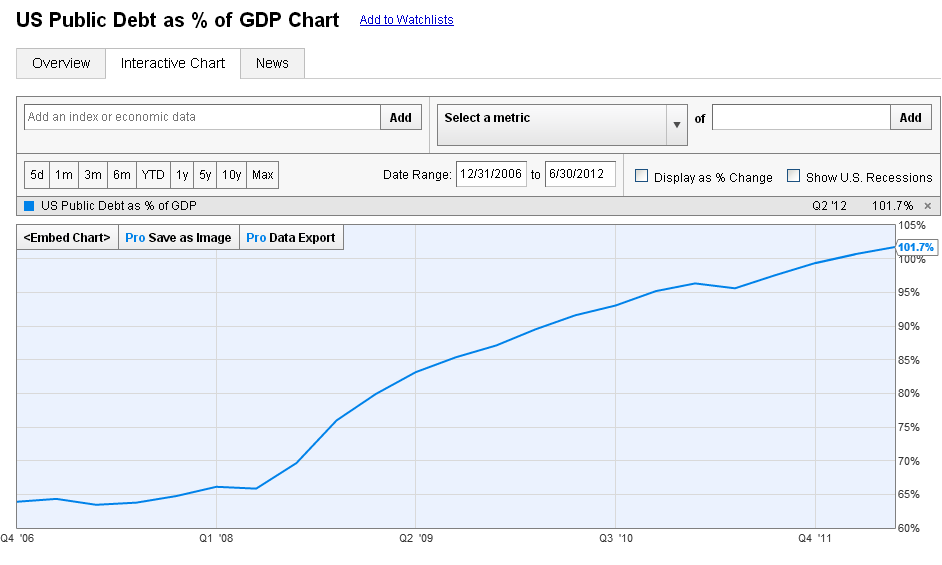Click the blue US Public Debt color swatch

point(28,206)
